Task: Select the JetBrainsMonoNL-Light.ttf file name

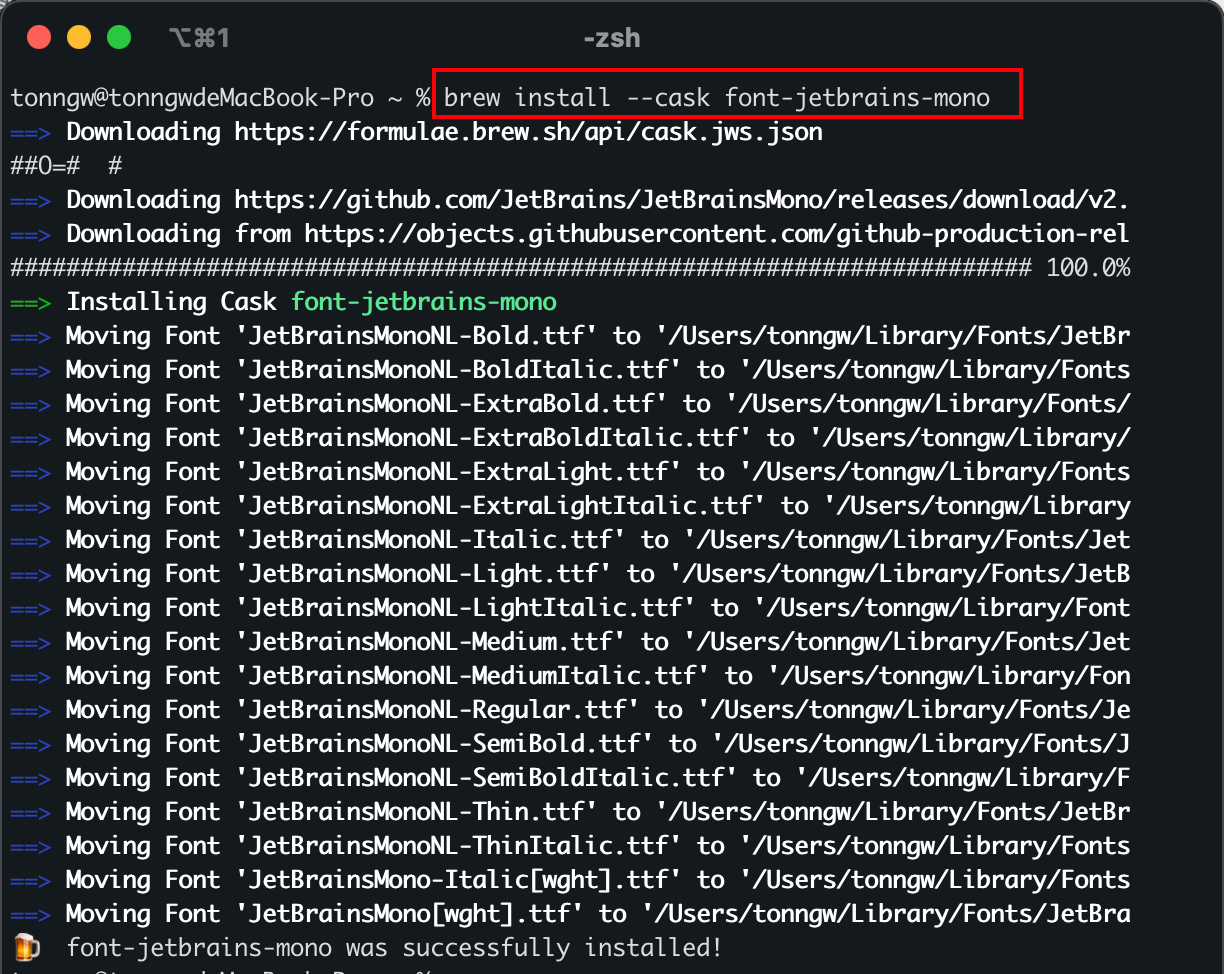Action: pos(423,574)
